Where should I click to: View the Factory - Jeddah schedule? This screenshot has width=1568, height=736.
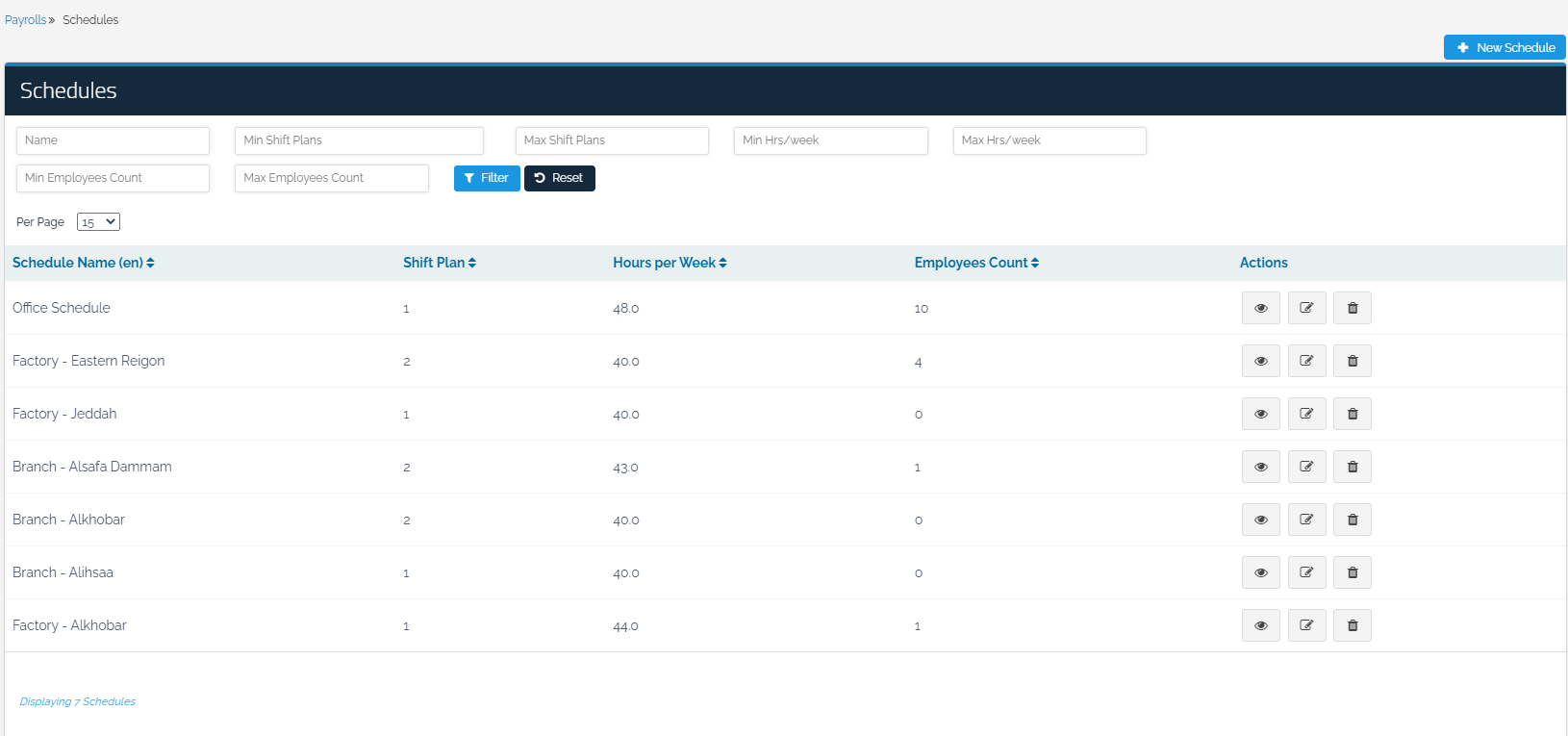pos(1260,414)
